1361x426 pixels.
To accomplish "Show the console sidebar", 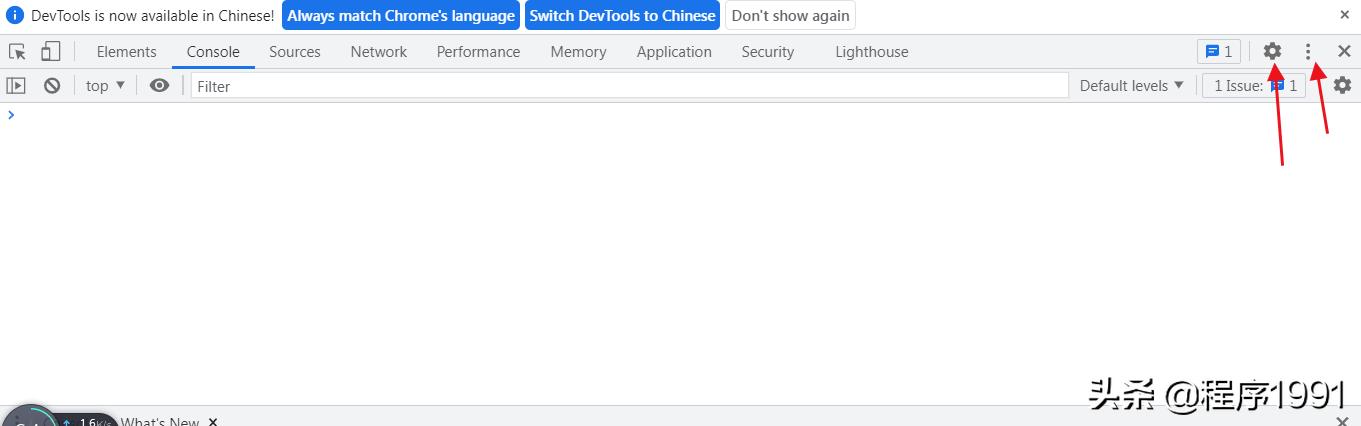I will pos(16,86).
